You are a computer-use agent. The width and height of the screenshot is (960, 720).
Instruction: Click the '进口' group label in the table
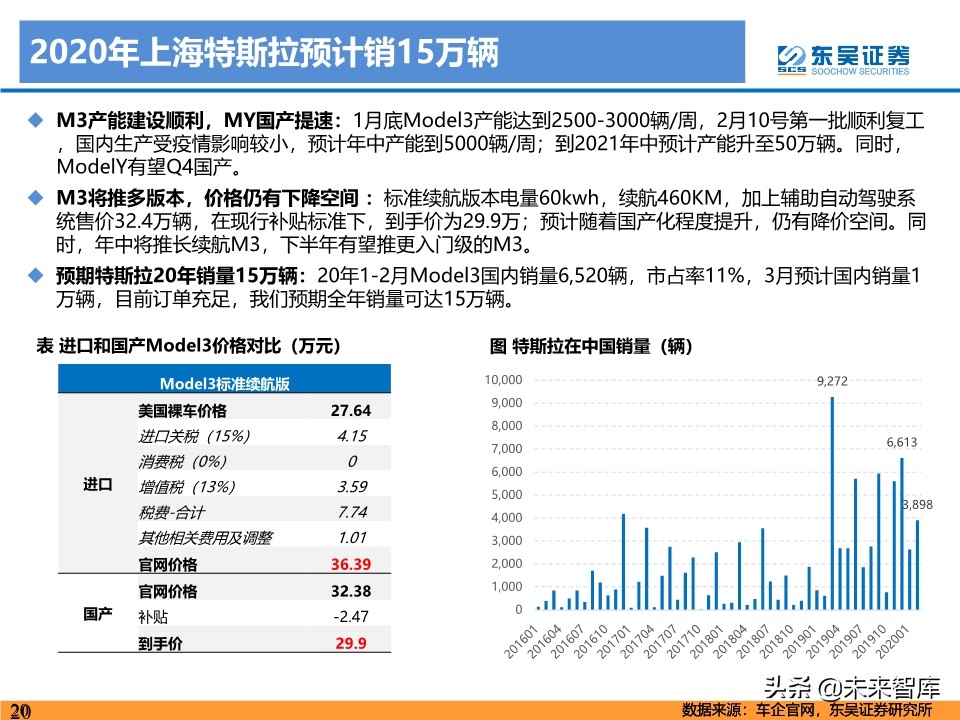tap(98, 485)
